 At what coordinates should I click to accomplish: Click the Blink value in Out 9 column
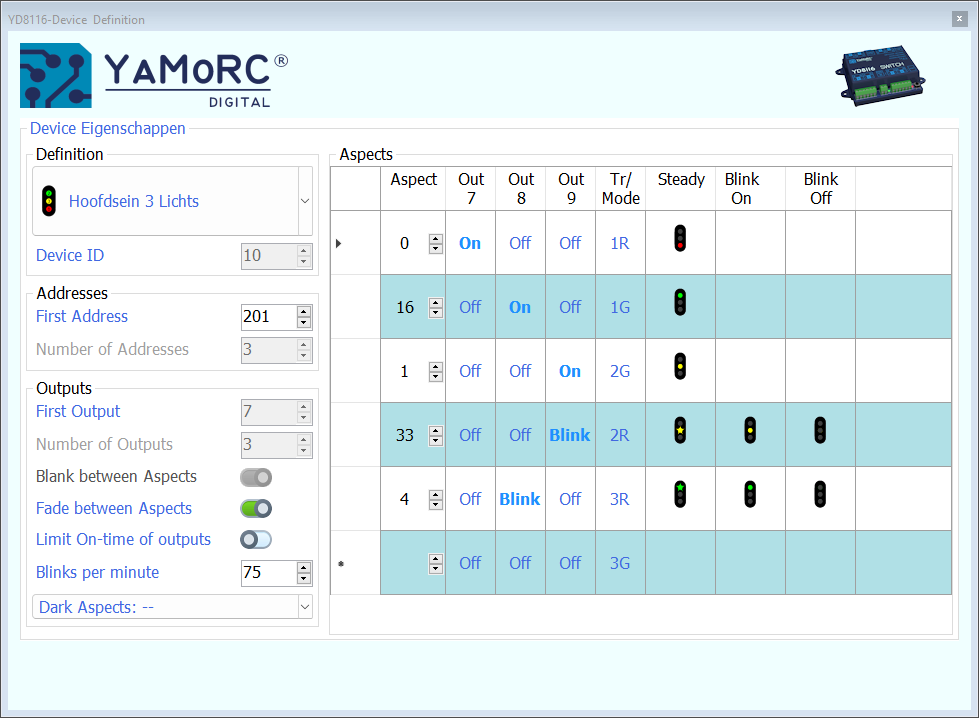pyautogui.click(x=569, y=435)
